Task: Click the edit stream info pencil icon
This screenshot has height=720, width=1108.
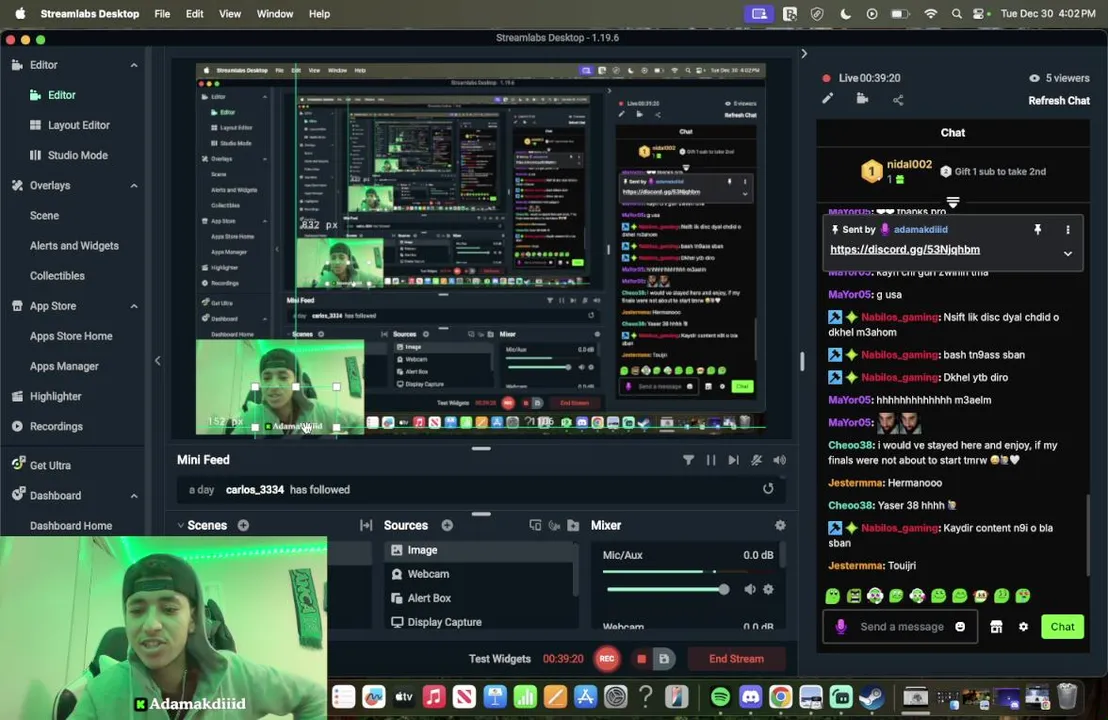Action: click(x=827, y=99)
